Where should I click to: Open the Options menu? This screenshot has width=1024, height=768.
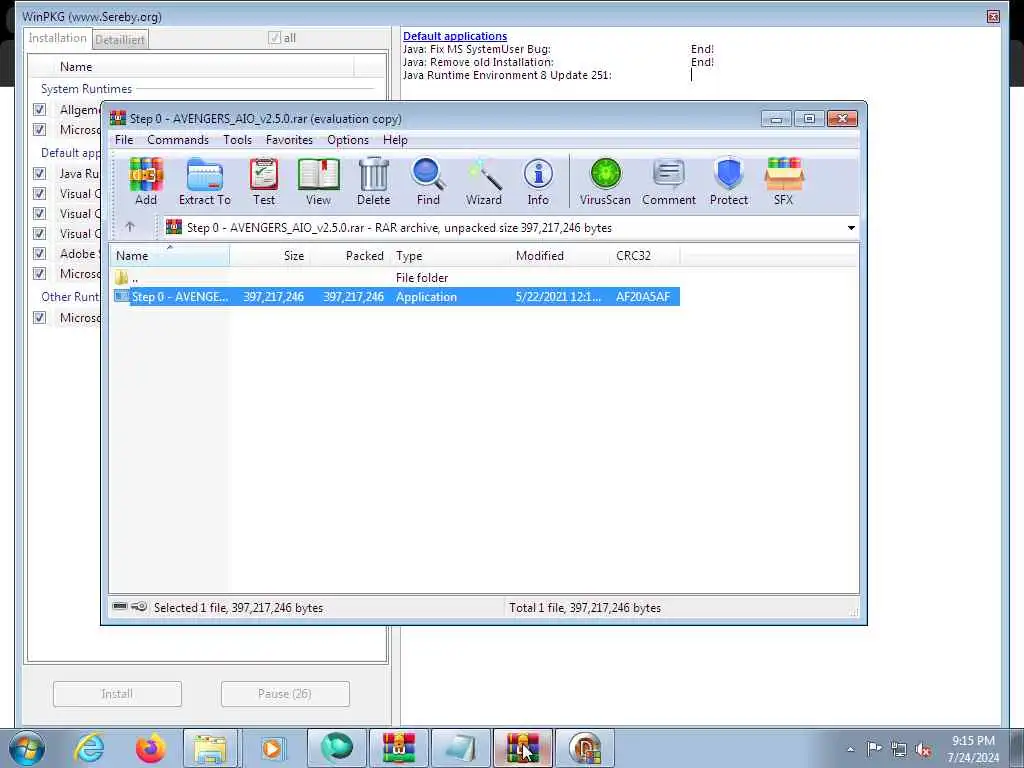click(x=348, y=140)
